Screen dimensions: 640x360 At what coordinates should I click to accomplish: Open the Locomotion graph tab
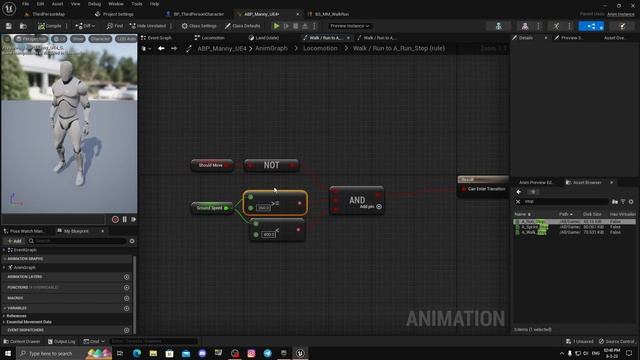(x=209, y=38)
